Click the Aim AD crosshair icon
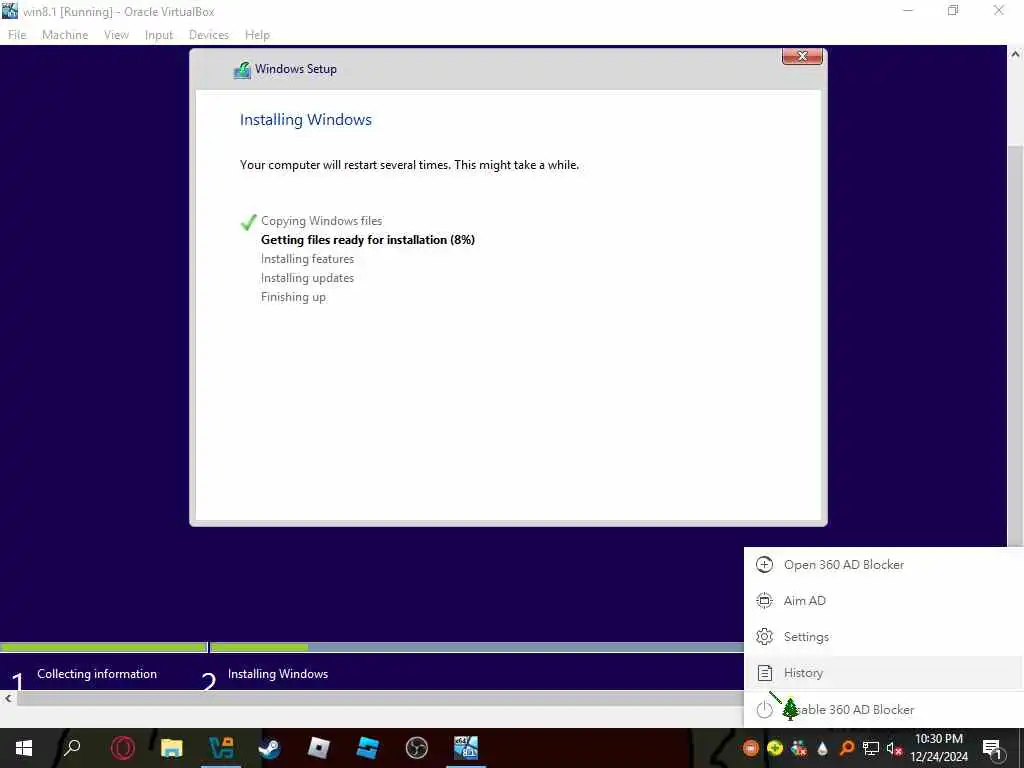Viewport: 1024px width, 768px height. [x=764, y=600]
